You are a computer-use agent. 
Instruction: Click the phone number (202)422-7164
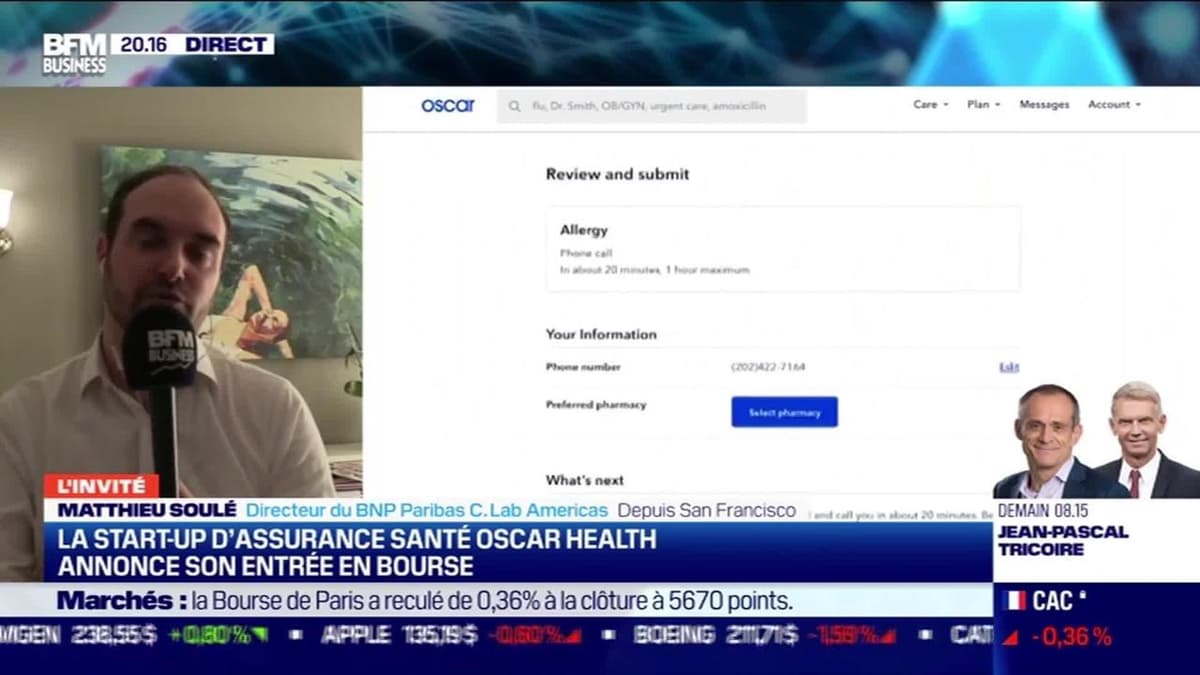[768, 367]
